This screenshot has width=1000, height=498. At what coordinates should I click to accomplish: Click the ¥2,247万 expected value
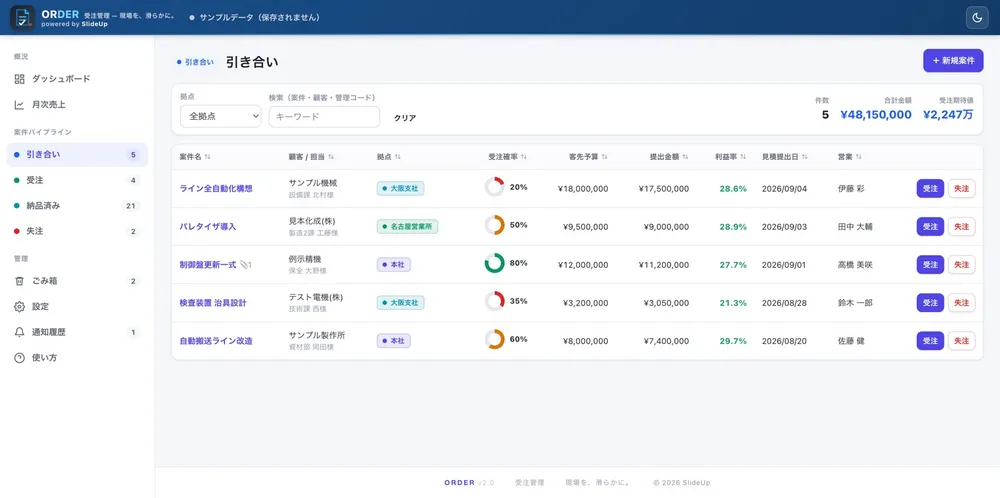tap(948, 115)
